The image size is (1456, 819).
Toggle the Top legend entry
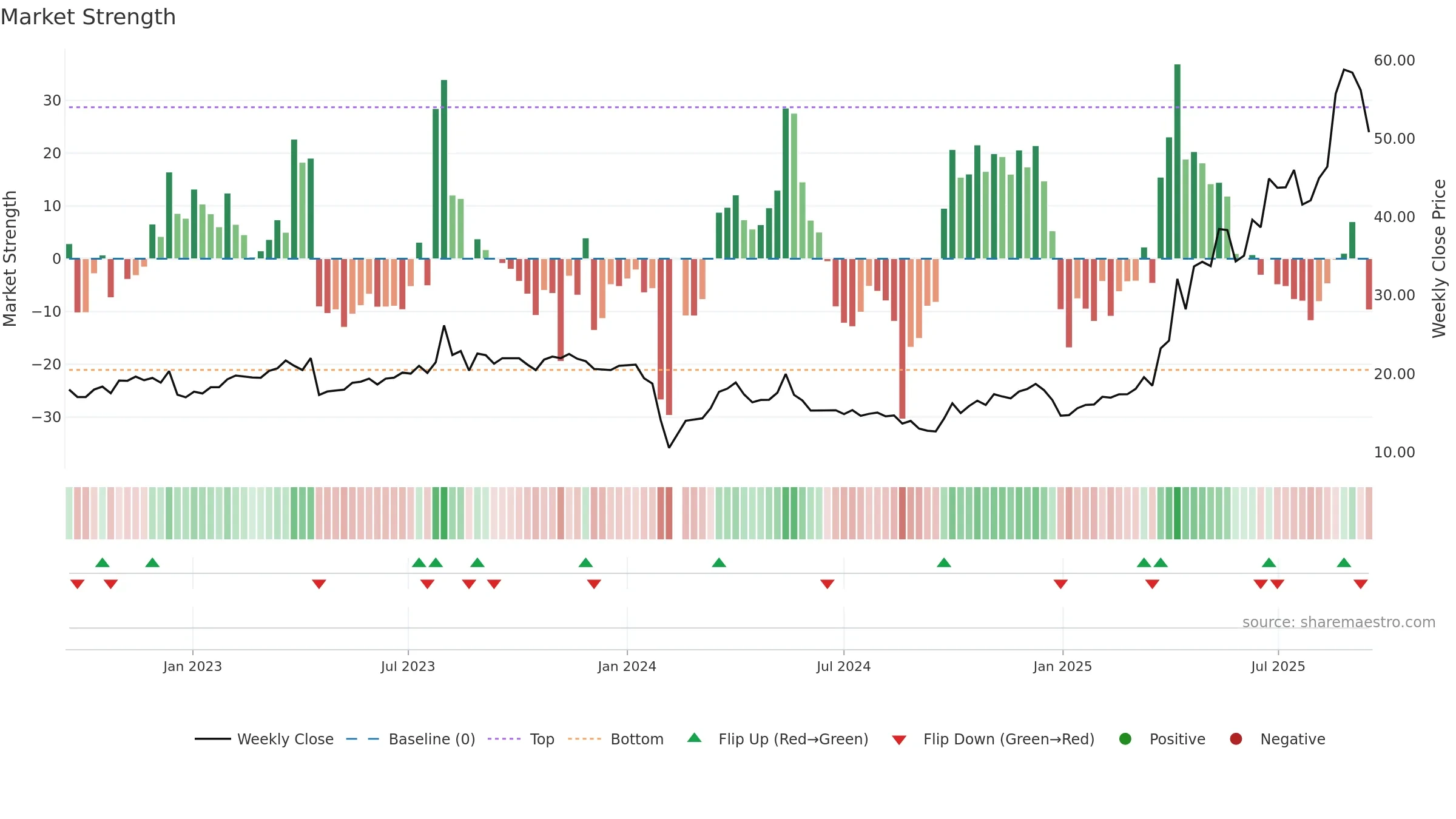coord(521,739)
